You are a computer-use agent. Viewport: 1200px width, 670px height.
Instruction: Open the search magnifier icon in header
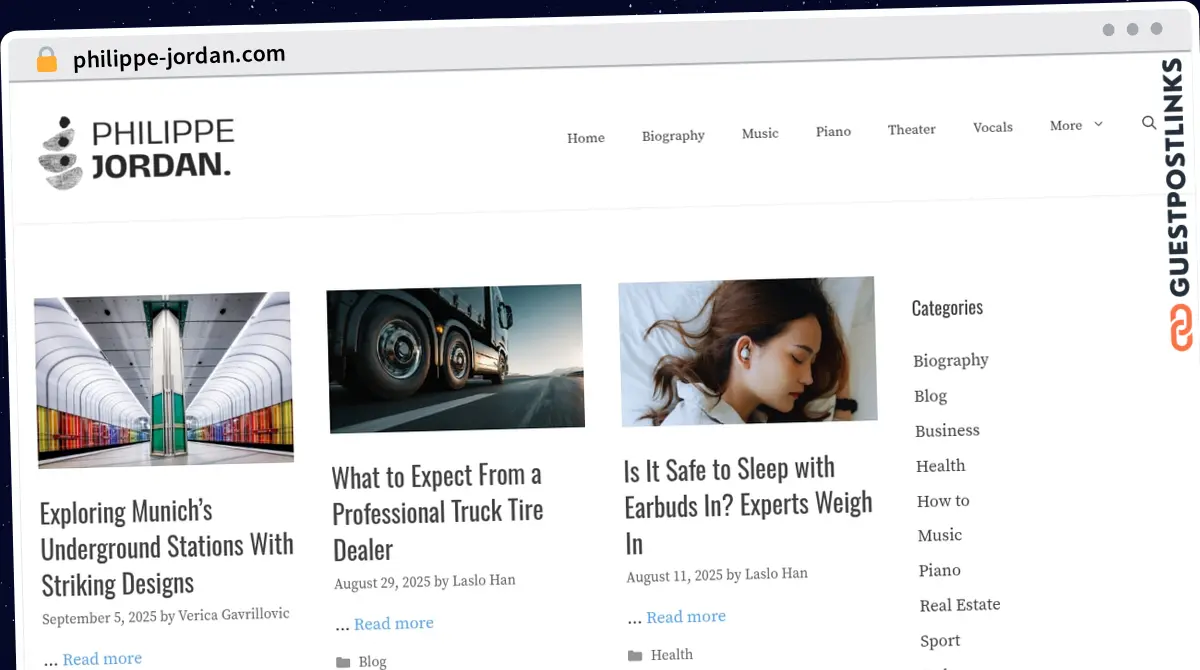pyautogui.click(x=1149, y=123)
